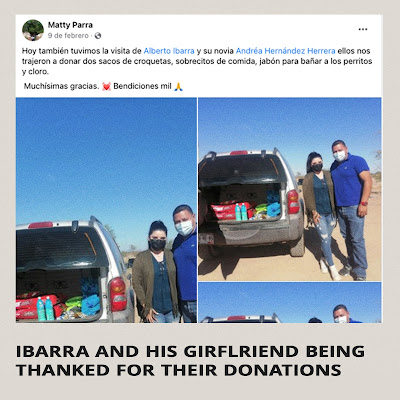Open the tagged Alberto Ibarra profile link
Image resolution: width=400 pixels, height=400 pixels.
(169, 51)
